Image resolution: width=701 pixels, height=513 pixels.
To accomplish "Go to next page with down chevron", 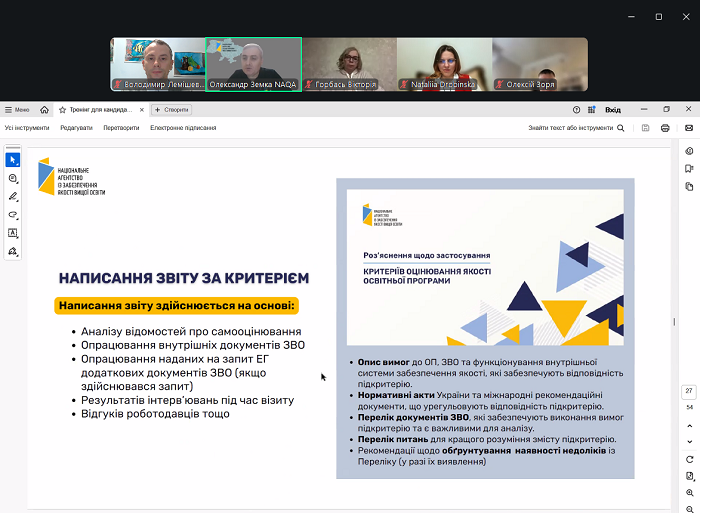I will (x=689, y=441).
